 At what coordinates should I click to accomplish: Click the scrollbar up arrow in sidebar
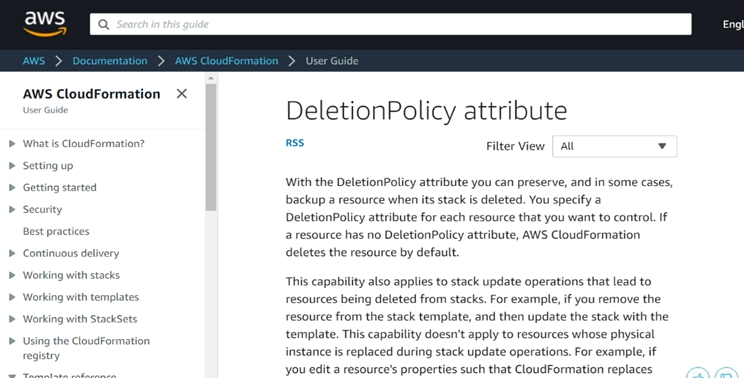(x=211, y=78)
